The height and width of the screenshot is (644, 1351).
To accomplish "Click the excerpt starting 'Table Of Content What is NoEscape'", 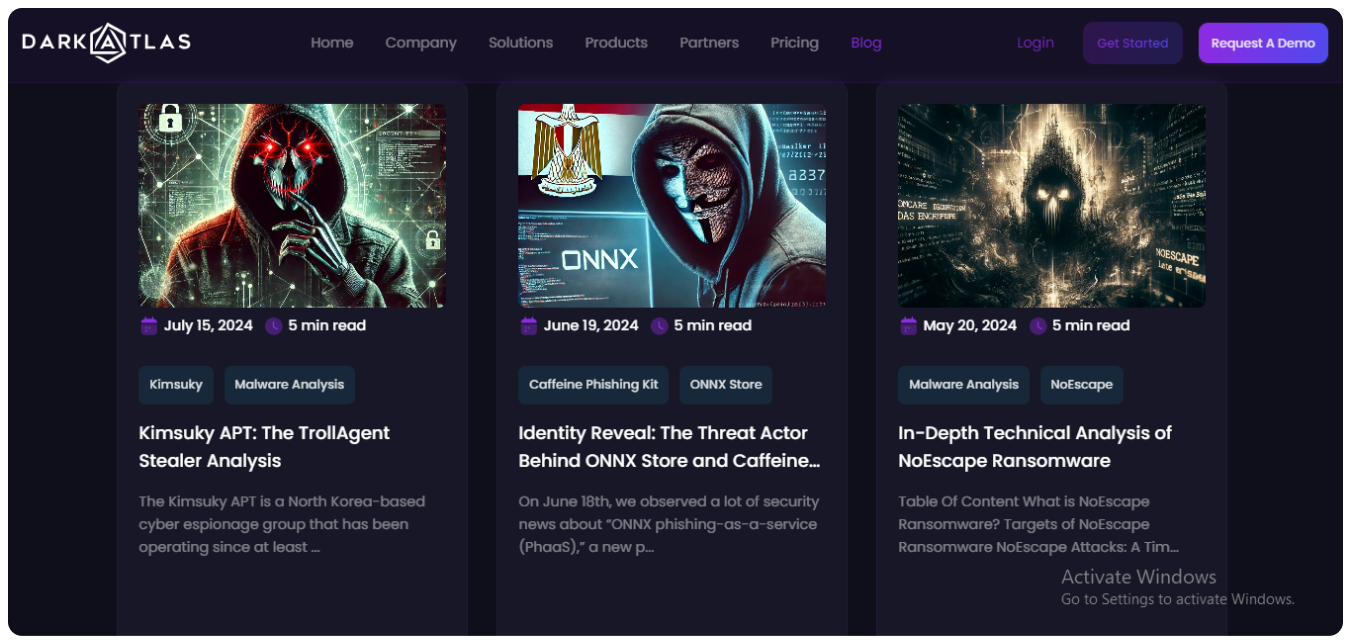I will click(1039, 524).
